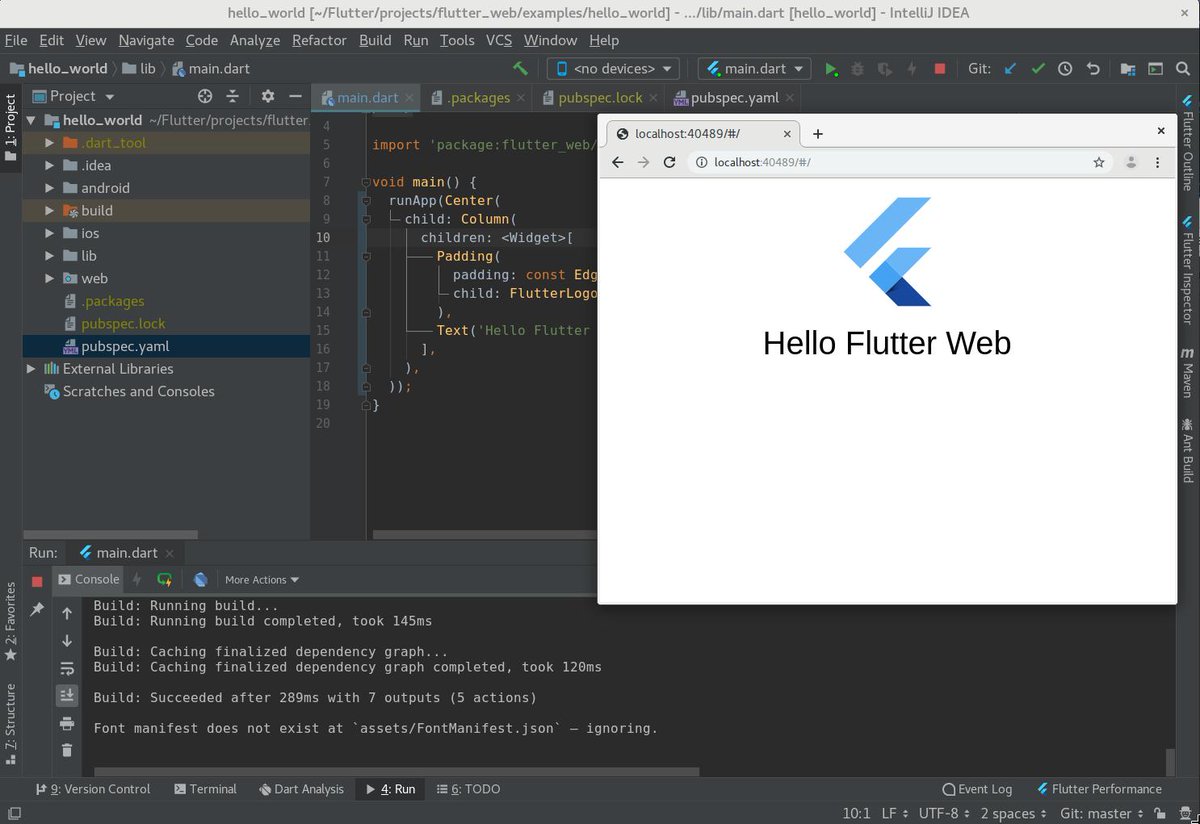Click the Debug bug icon in toolbar
Image resolution: width=1200 pixels, height=824 pixels.
click(x=857, y=69)
